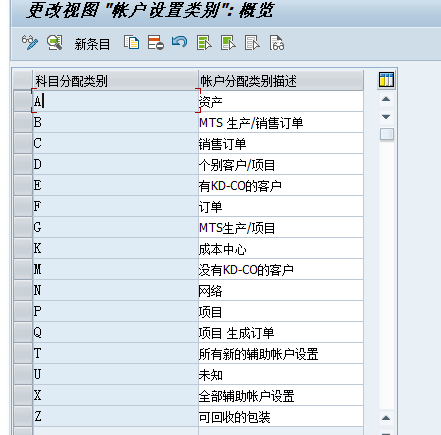
Task: Click description field 成本中心
Action: pyautogui.click(x=281, y=248)
